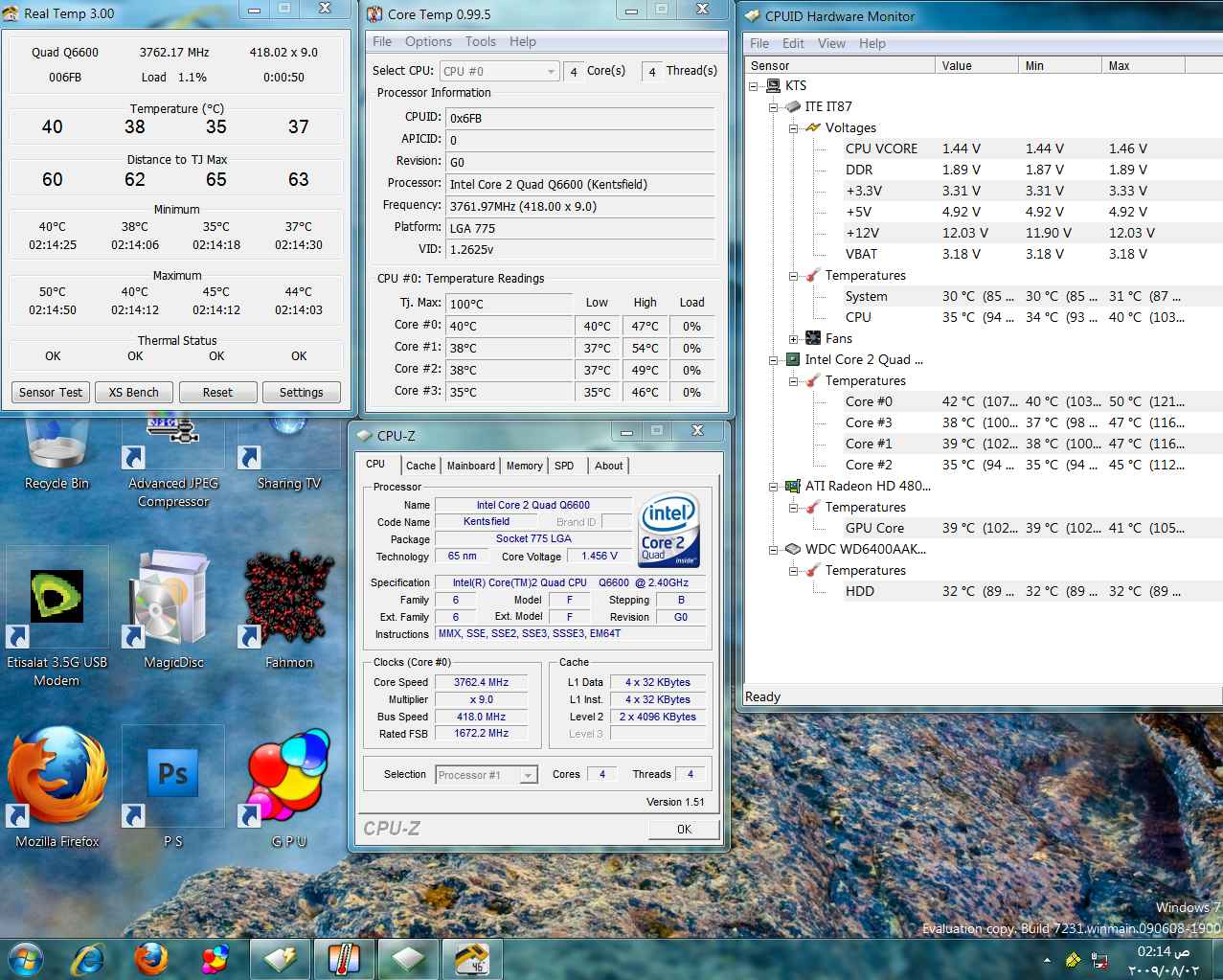This screenshot has width=1223, height=980.
Task: Click the Sensor Test button
Action: point(51,392)
